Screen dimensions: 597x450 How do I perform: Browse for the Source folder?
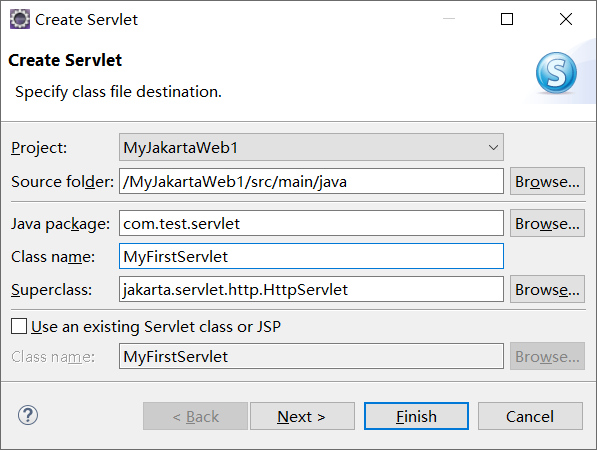547,181
